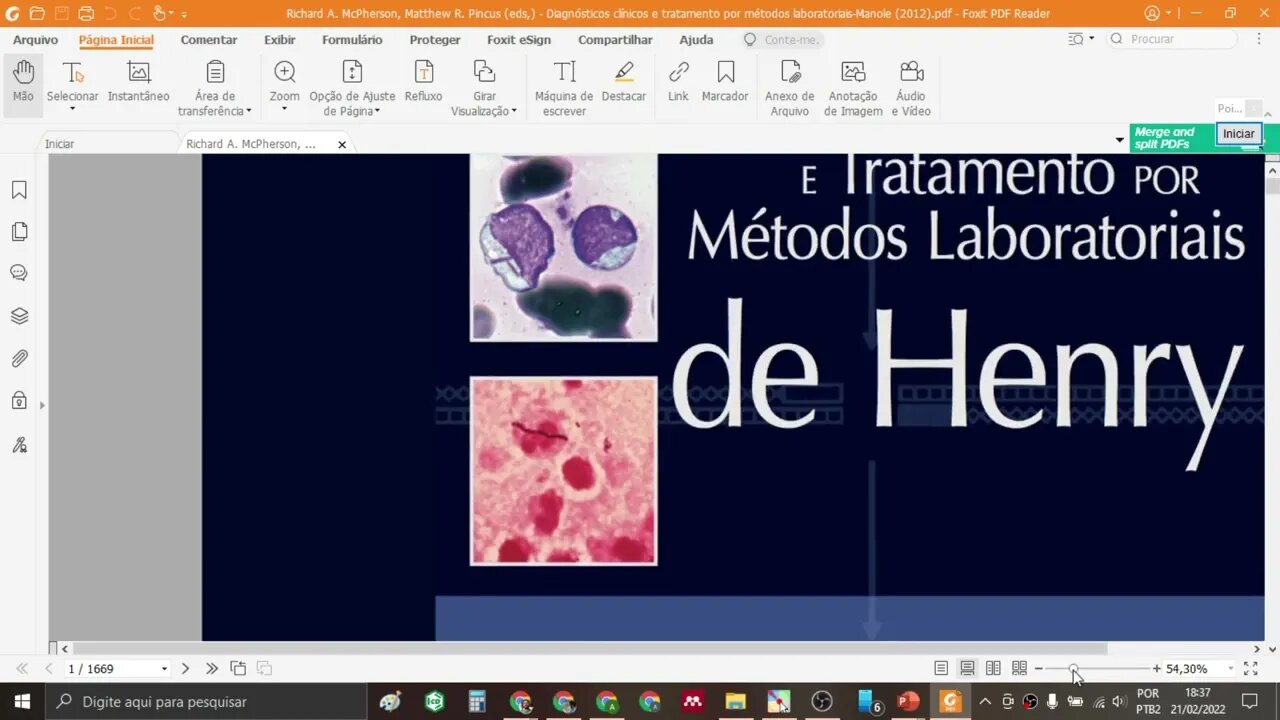Switch to the Formulário ribbon tab

pyautogui.click(x=352, y=40)
